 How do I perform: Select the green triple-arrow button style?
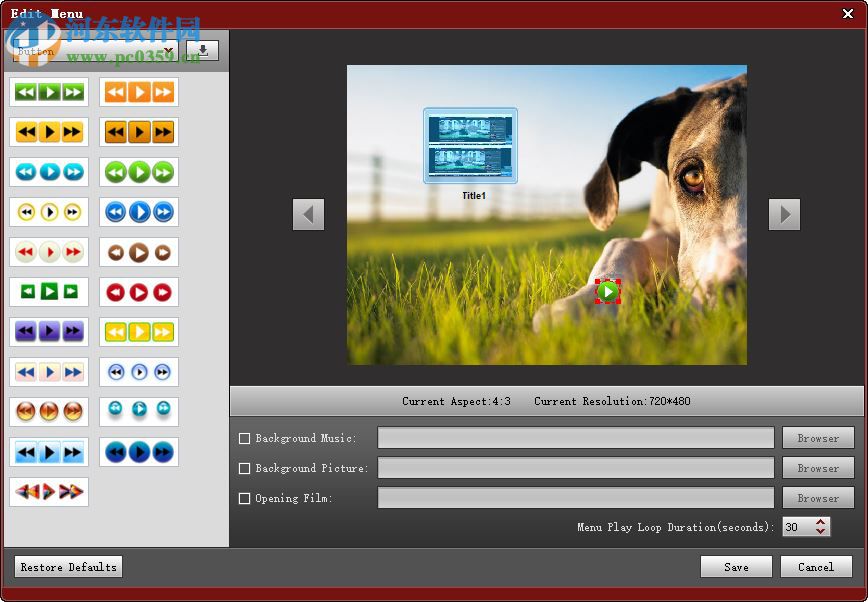tap(48, 91)
